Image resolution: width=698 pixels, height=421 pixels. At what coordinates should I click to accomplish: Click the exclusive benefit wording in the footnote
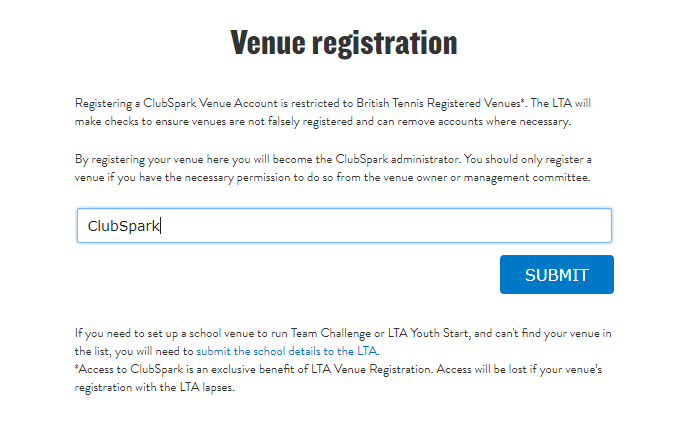274,370
